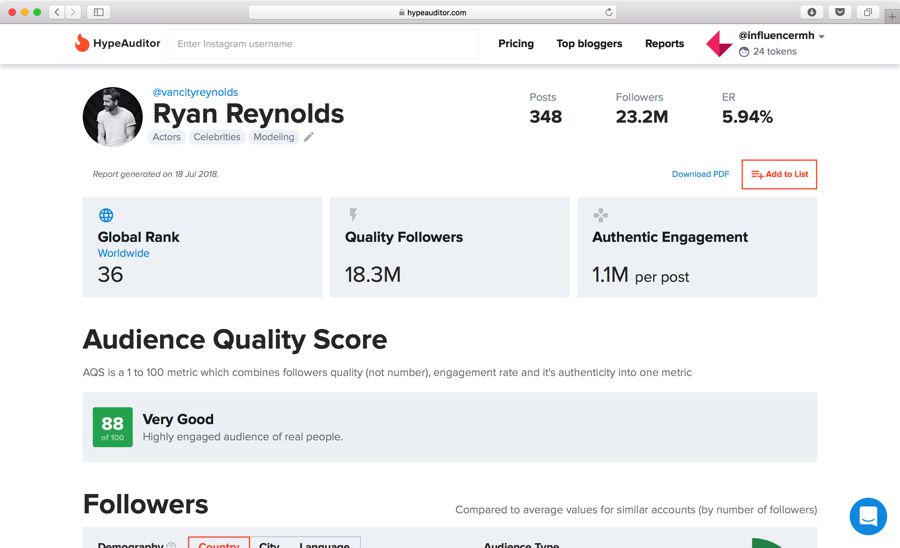Open the Pricing menu item
The height and width of the screenshot is (548, 900).
click(x=516, y=44)
